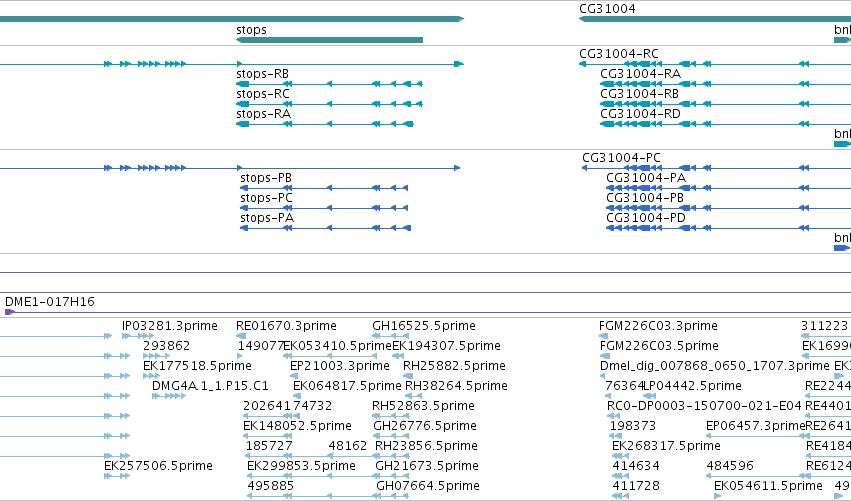Open the EK064817.5prime EST label
This screenshot has width=851, height=501.
point(347,386)
